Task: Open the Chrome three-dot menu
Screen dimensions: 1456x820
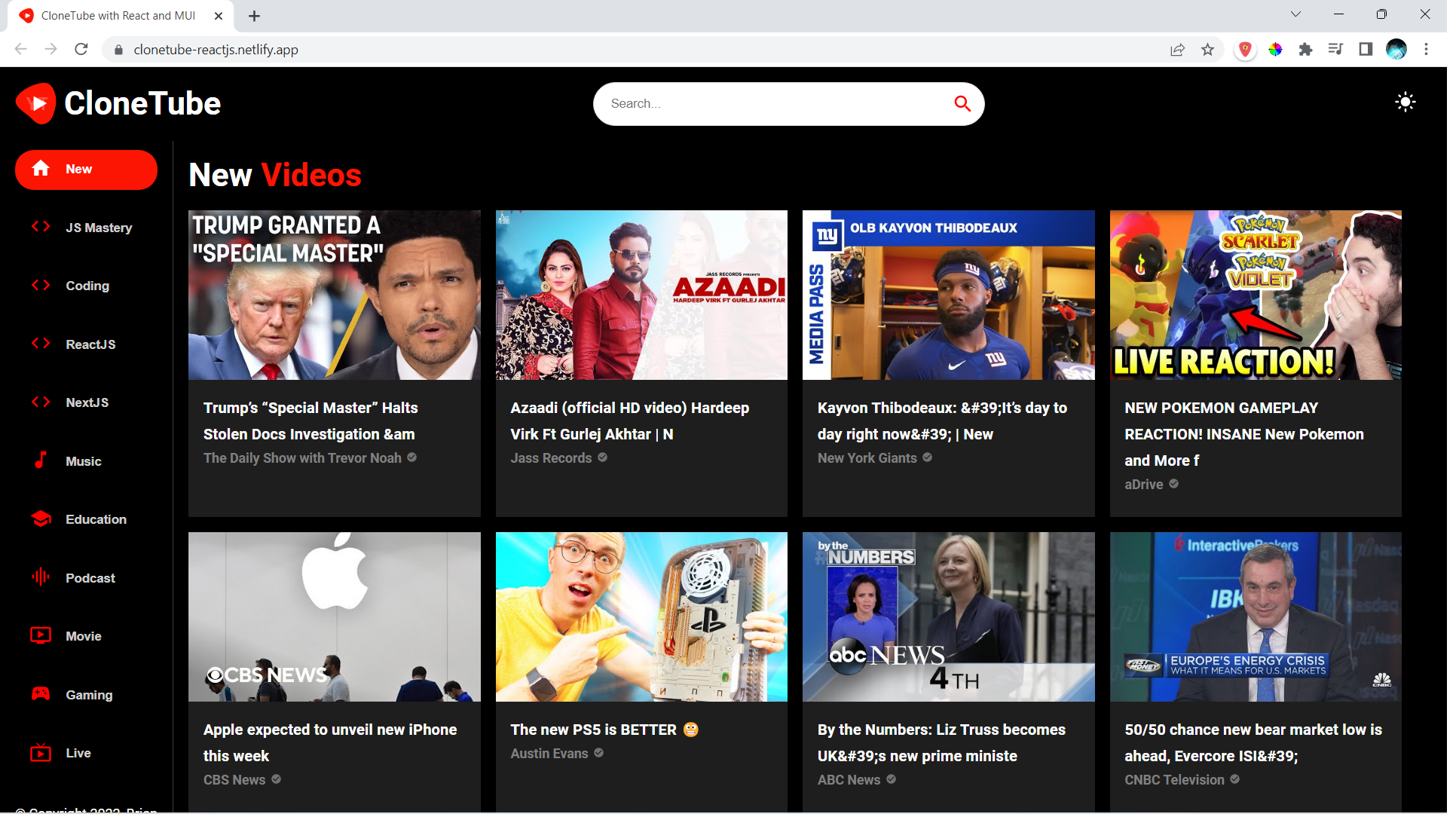Action: coord(1434,50)
